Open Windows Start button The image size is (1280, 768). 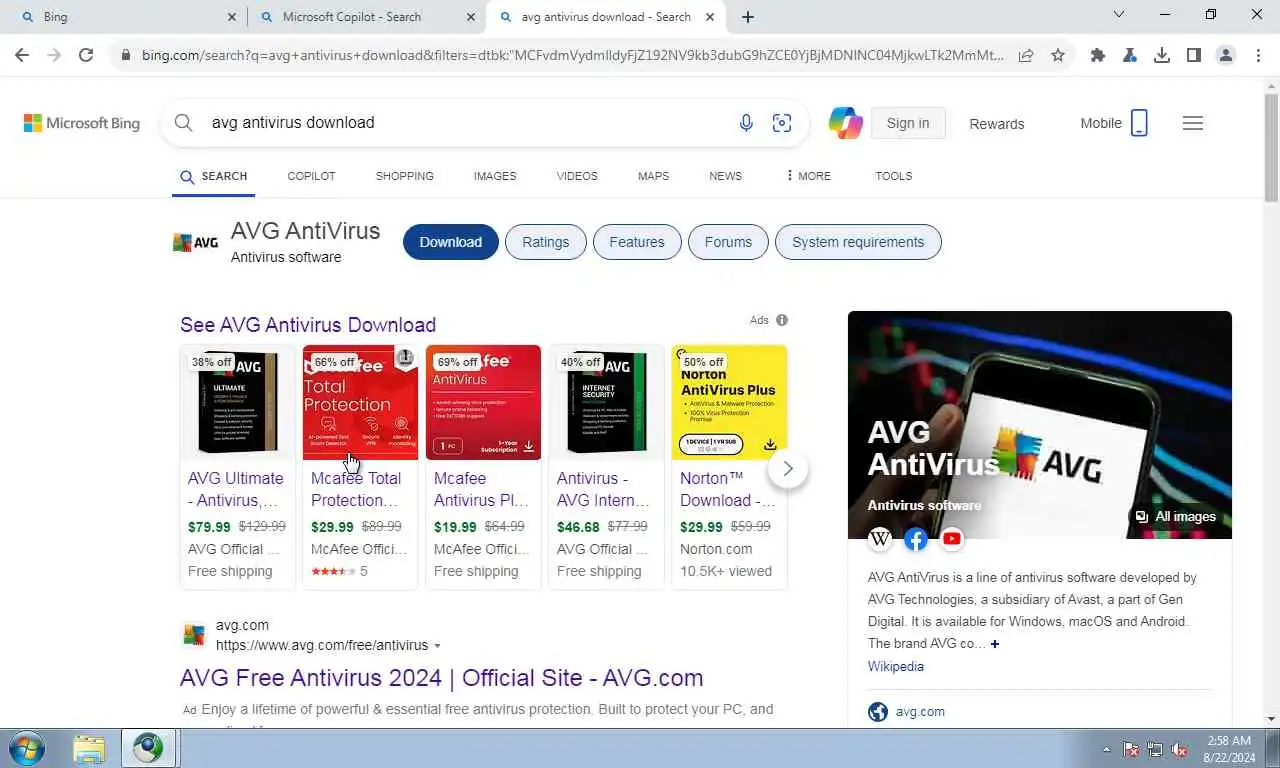pos(26,748)
